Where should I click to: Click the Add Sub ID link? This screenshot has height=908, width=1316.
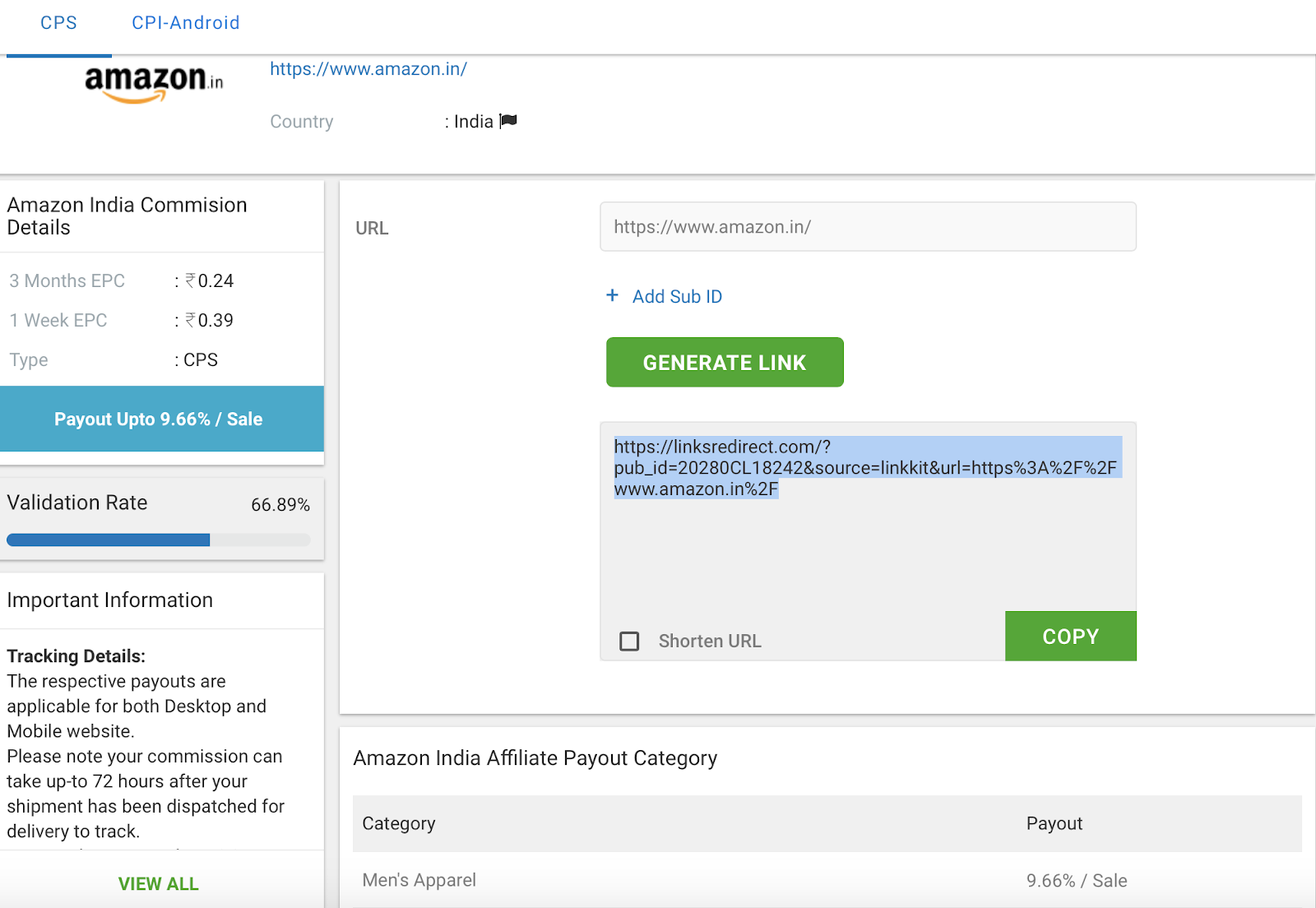tap(677, 297)
